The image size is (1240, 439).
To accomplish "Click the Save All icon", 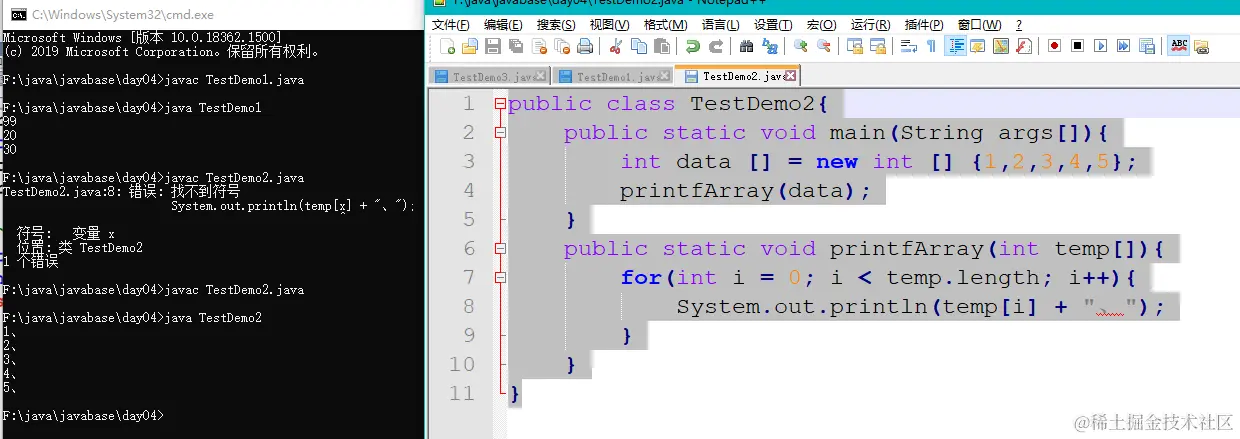I will click(516, 46).
